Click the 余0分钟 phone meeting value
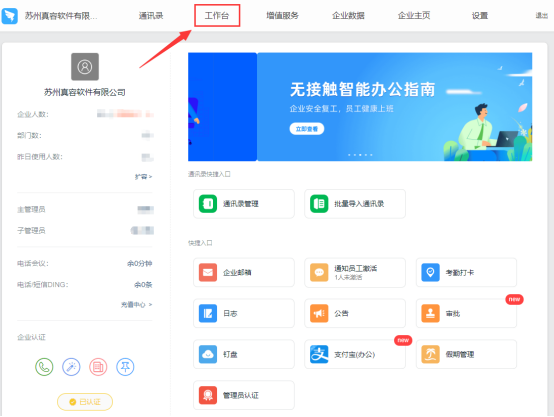554x417 pixels. pyautogui.click(x=140, y=264)
